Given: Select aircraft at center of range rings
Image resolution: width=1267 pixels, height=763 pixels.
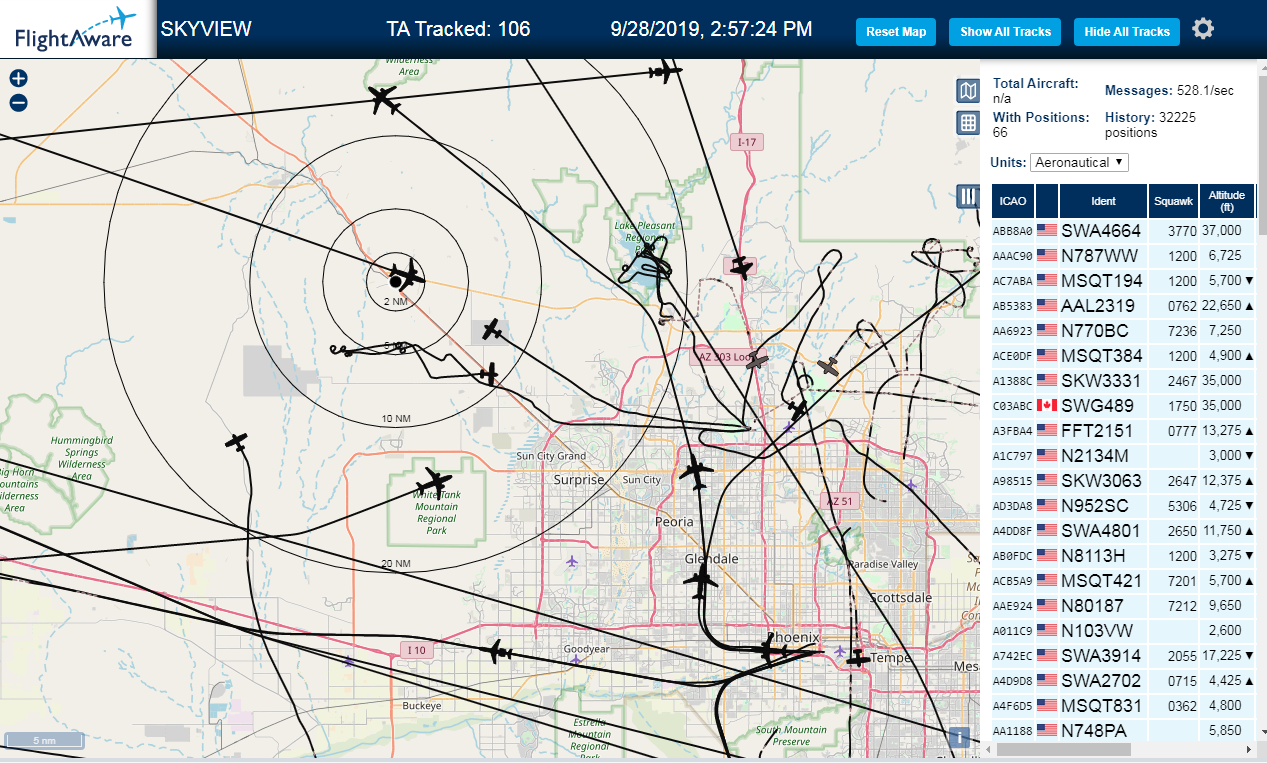Looking at the screenshot, I should (x=406, y=274).
